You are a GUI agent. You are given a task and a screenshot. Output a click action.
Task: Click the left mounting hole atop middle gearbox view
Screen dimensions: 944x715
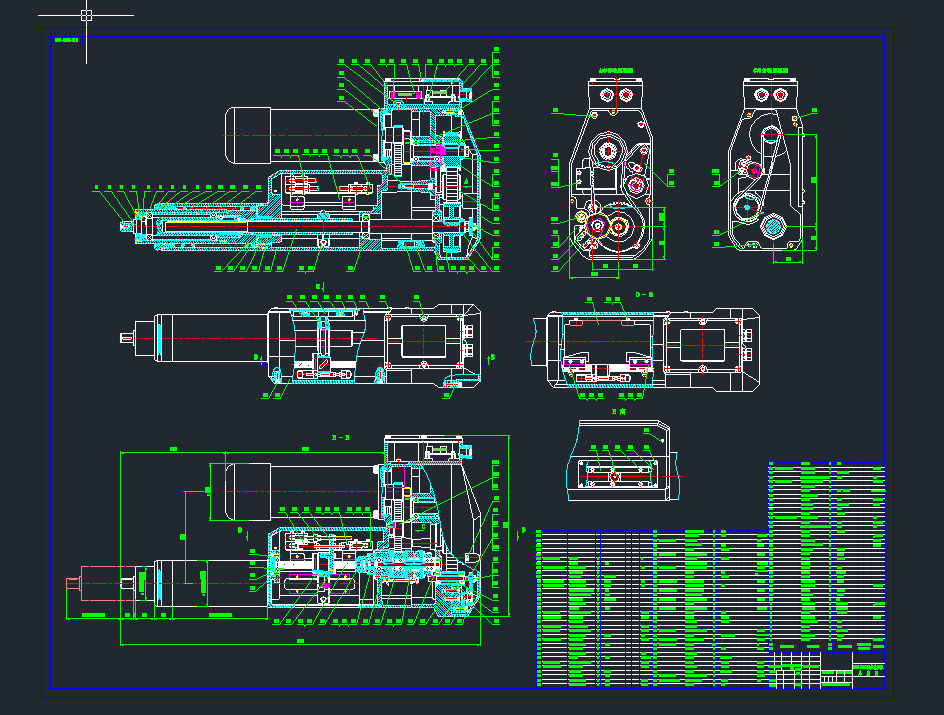(x=606, y=94)
